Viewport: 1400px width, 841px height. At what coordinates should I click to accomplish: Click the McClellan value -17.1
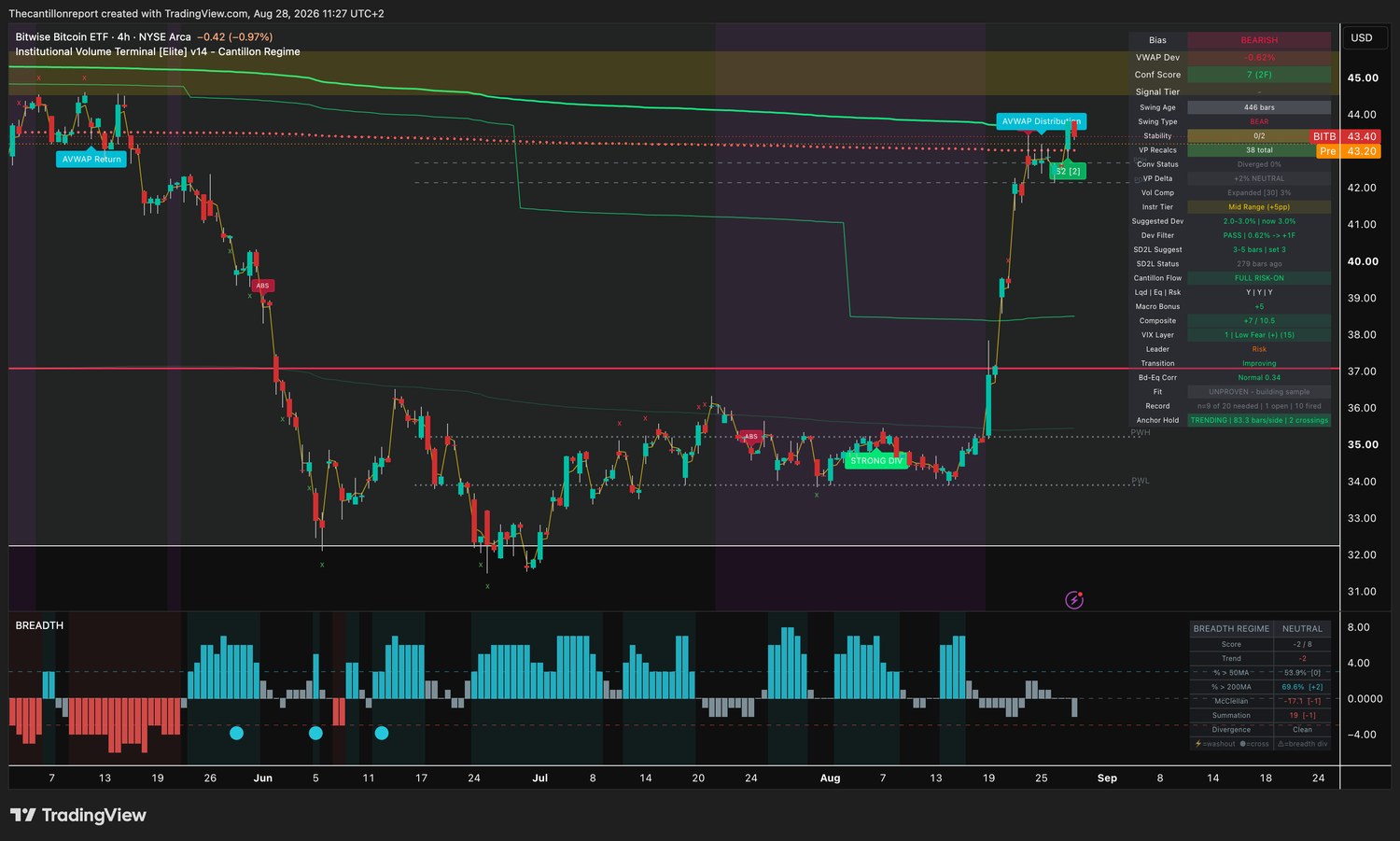[1302, 701]
